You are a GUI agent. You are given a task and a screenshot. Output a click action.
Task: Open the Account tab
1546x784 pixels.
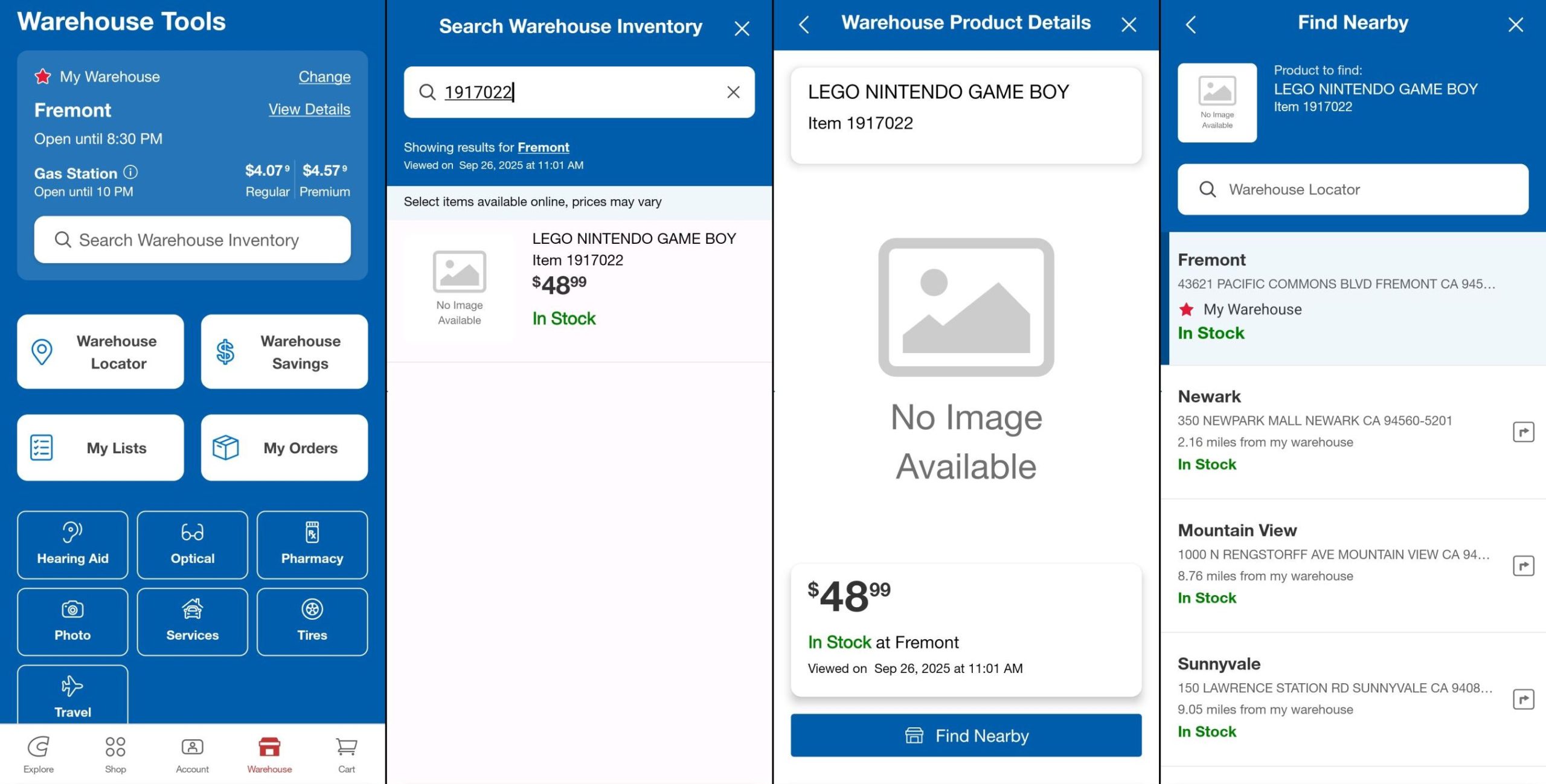[x=192, y=753]
